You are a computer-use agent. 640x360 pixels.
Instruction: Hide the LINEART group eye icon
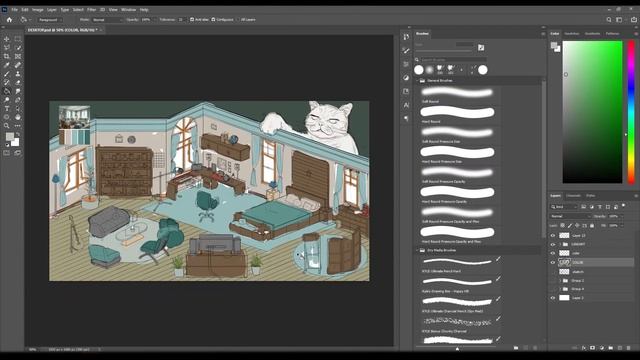tap(553, 244)
